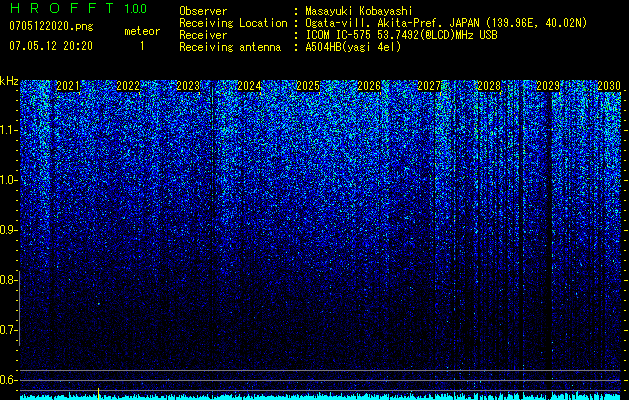
Task: Click the gray range bar beside the 0.7–0.8 axis
Action: [19, 309]
